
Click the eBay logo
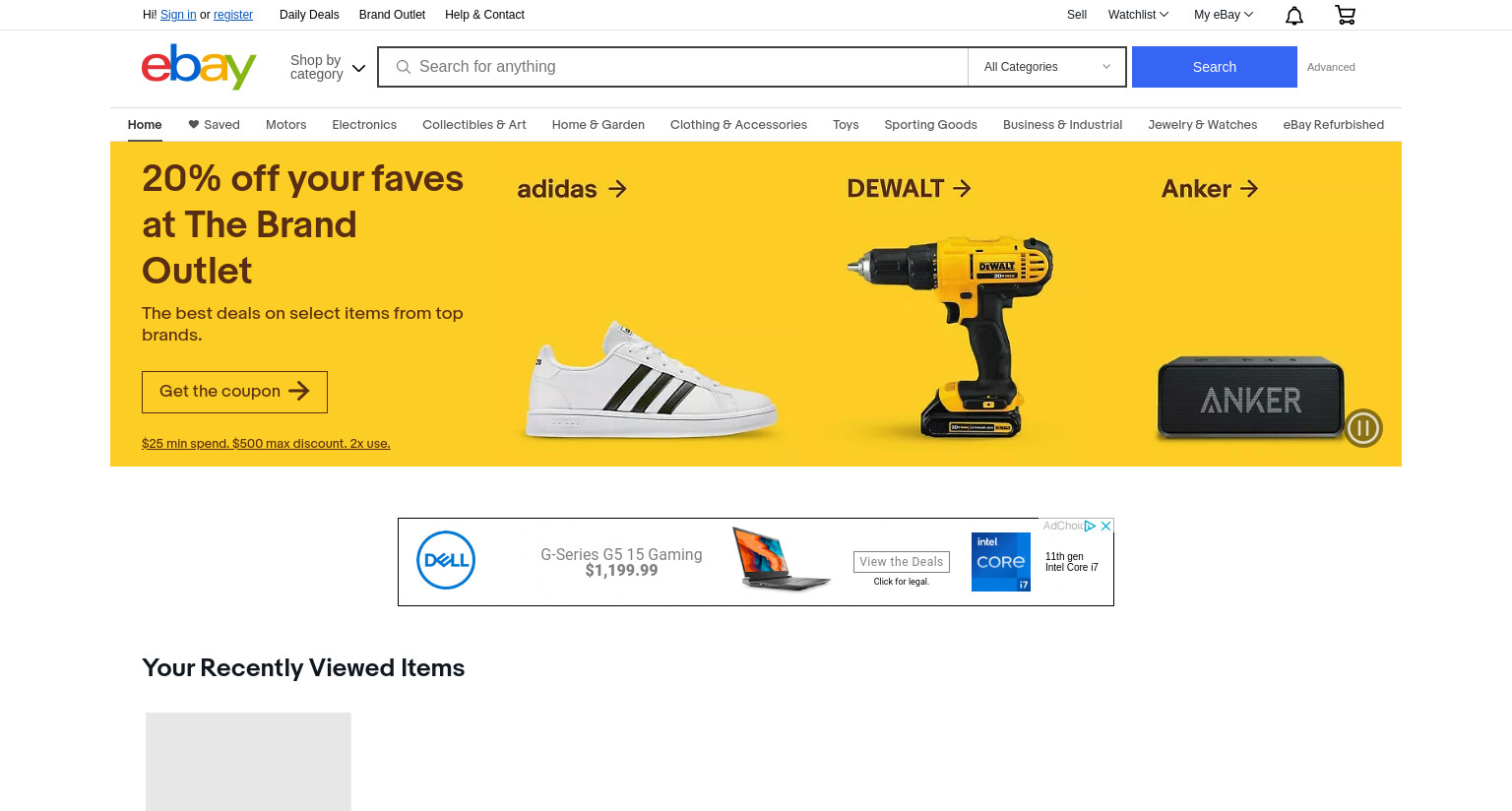point(199,67)
